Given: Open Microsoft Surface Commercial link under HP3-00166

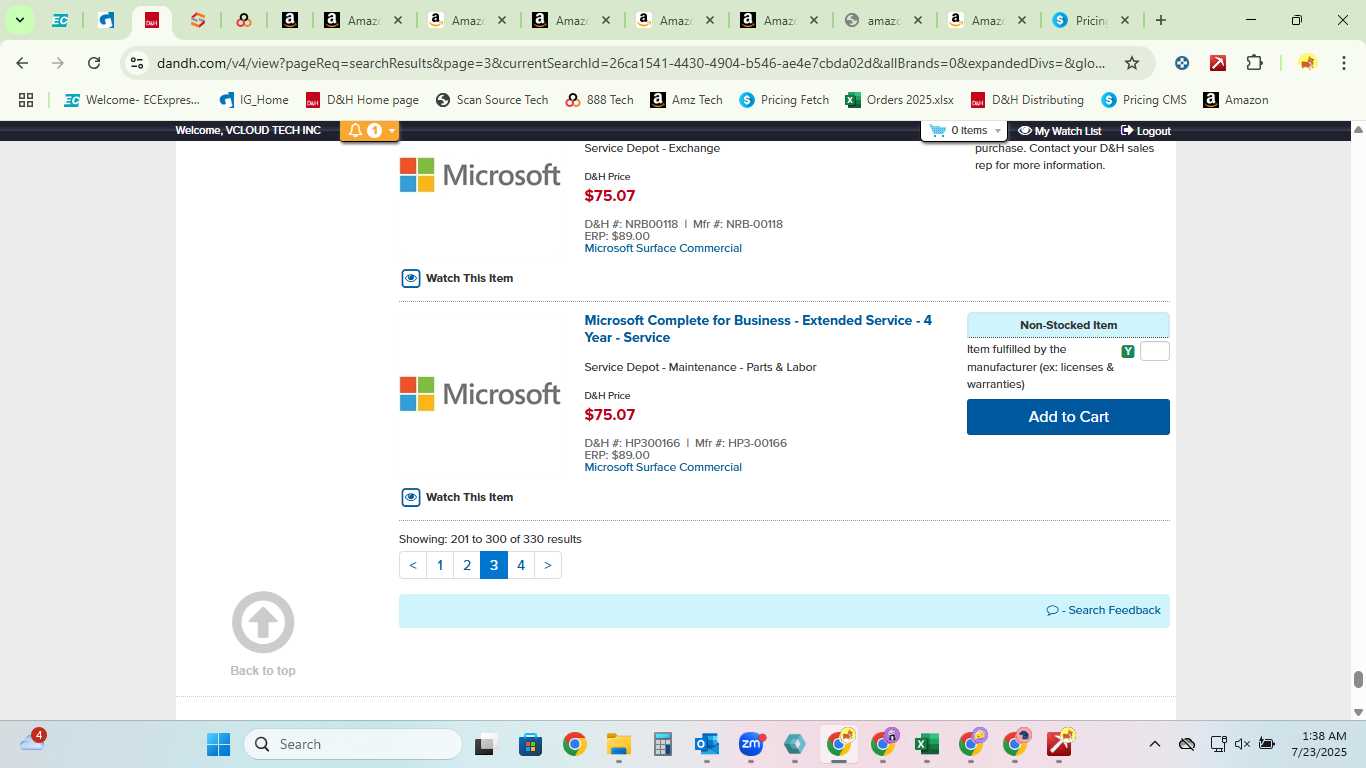Looking at the screenshot, I should (x=663, y=467).
